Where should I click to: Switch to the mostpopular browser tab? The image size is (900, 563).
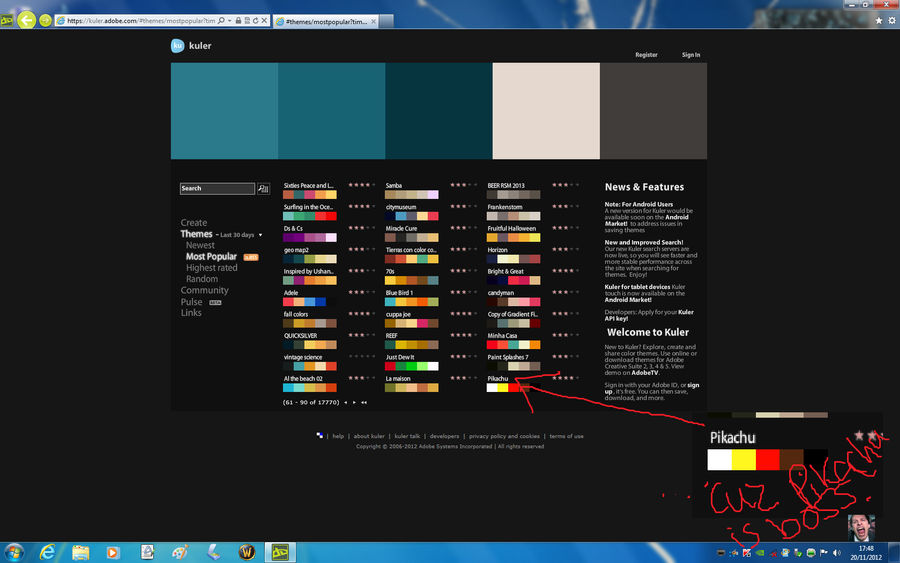[325, 21]
